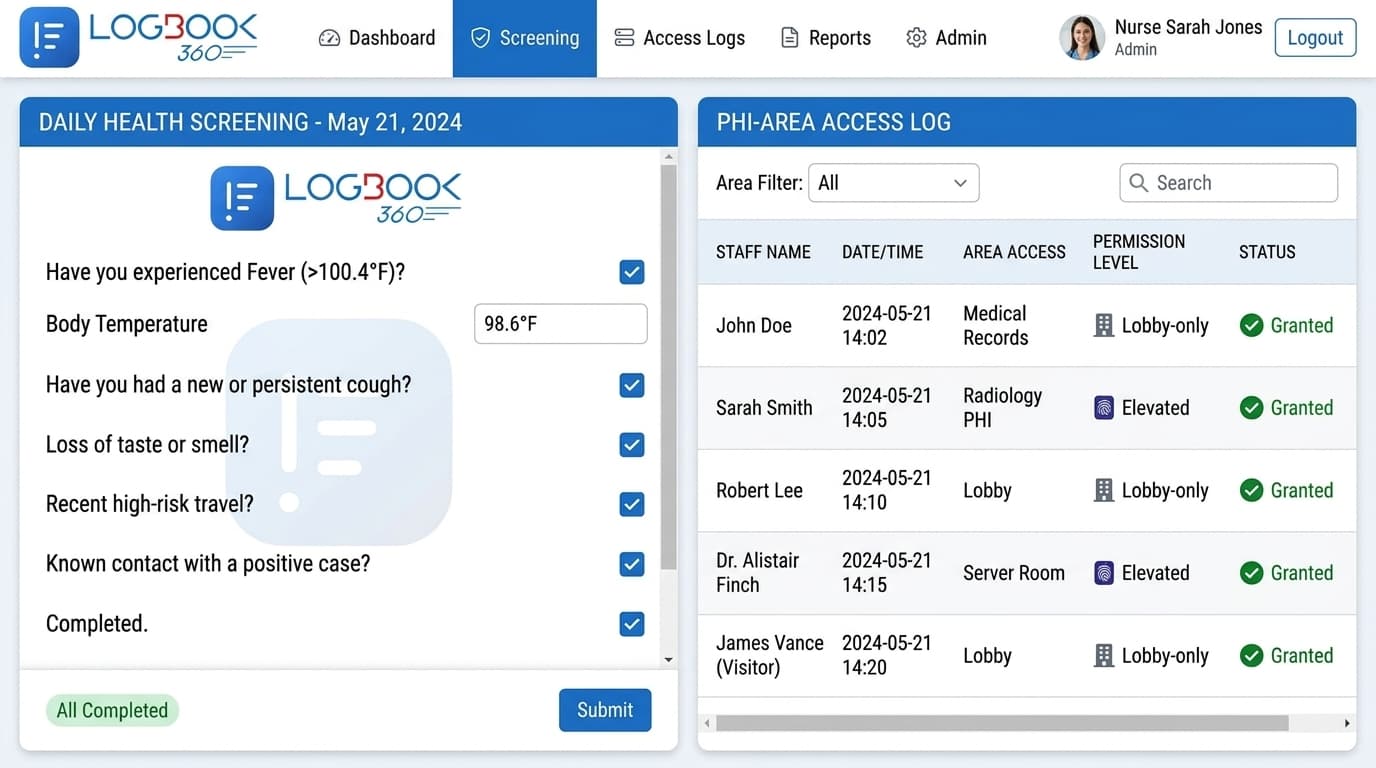Select the James Vance (Visitor) name cell
Image resolution: width=1376 pixels, height=768 pixels.
point(770,656)
